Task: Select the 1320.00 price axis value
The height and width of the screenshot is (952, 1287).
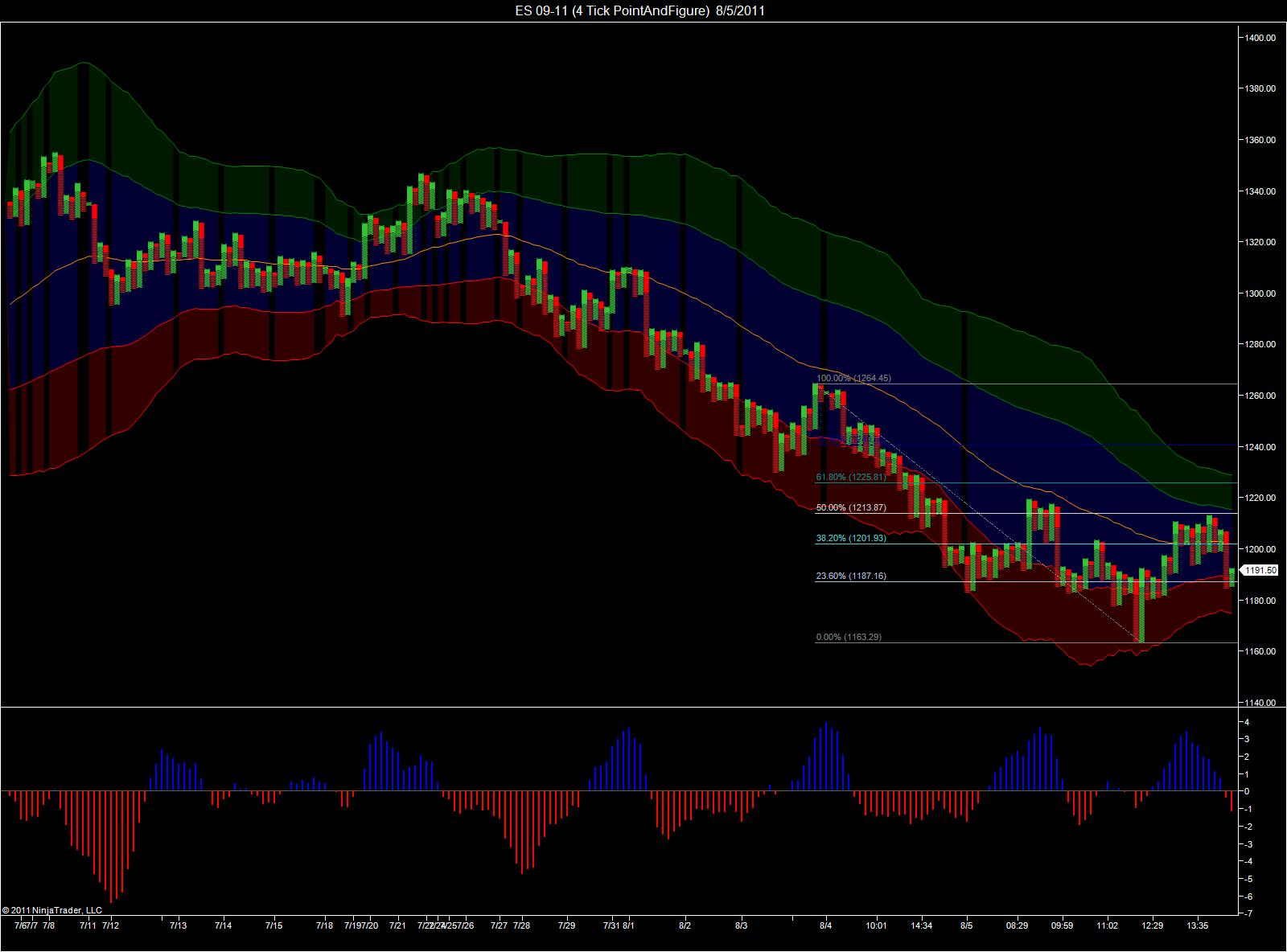Action: coord(1260,242)
